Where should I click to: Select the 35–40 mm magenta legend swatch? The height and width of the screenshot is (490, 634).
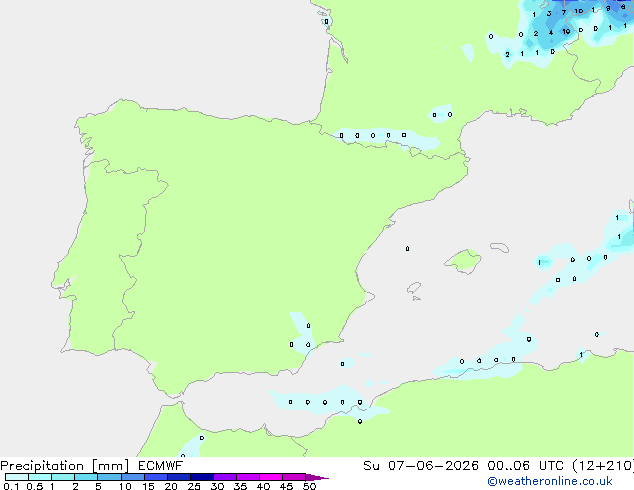point(248,477)
